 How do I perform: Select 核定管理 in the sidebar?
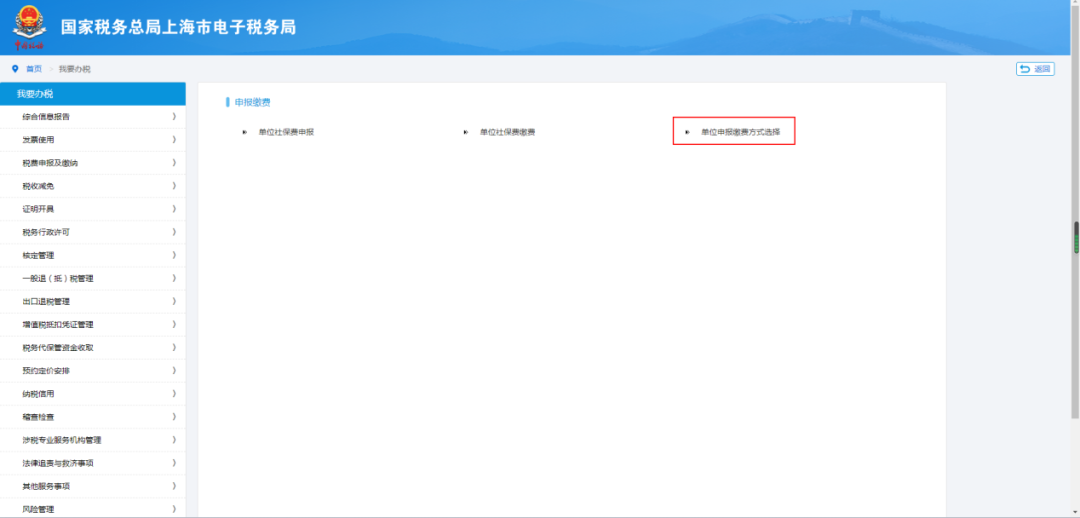(38, 255)
